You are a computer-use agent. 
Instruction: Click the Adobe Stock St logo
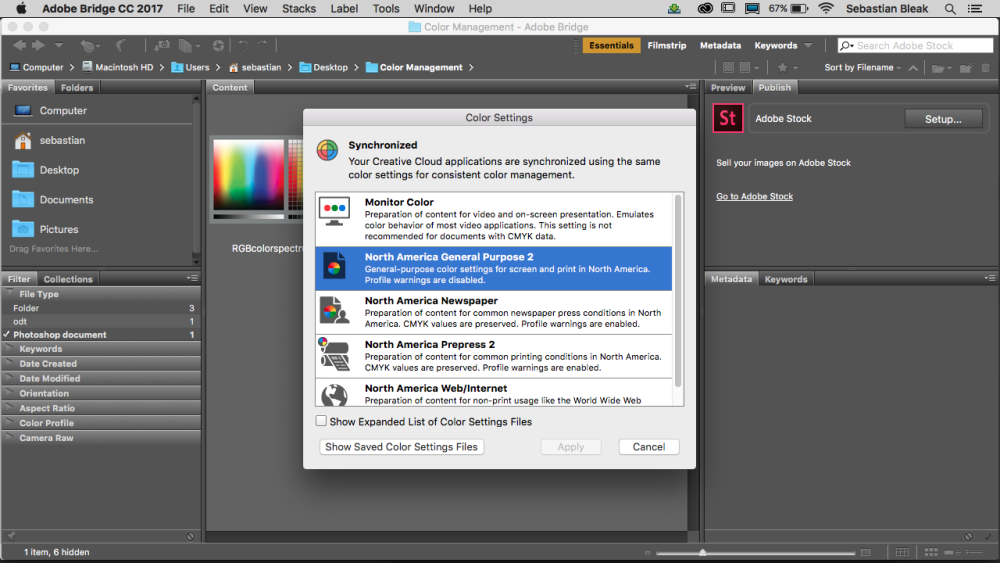click(728, 119)
